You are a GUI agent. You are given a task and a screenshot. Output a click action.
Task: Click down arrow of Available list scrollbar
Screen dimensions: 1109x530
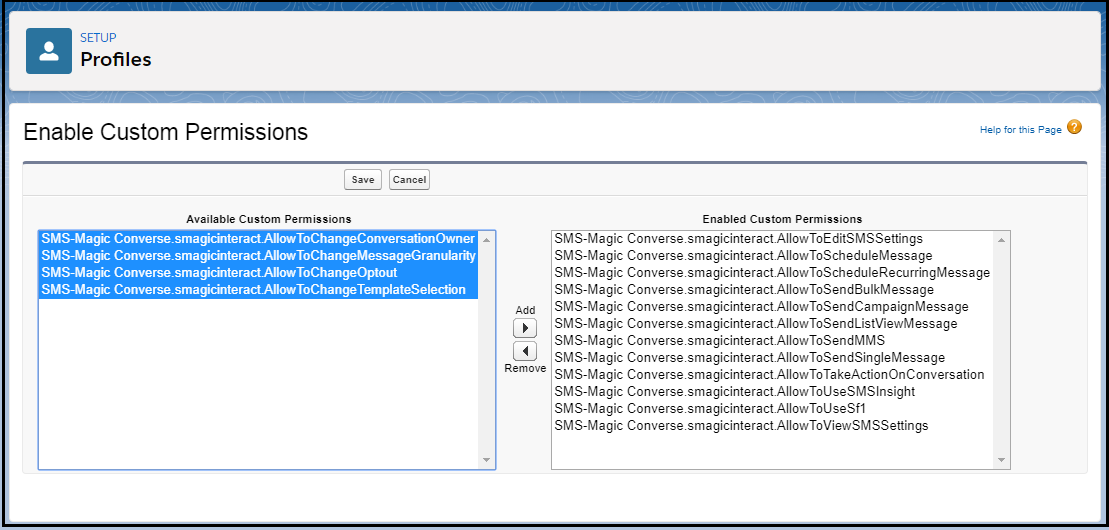pos(487,461)
